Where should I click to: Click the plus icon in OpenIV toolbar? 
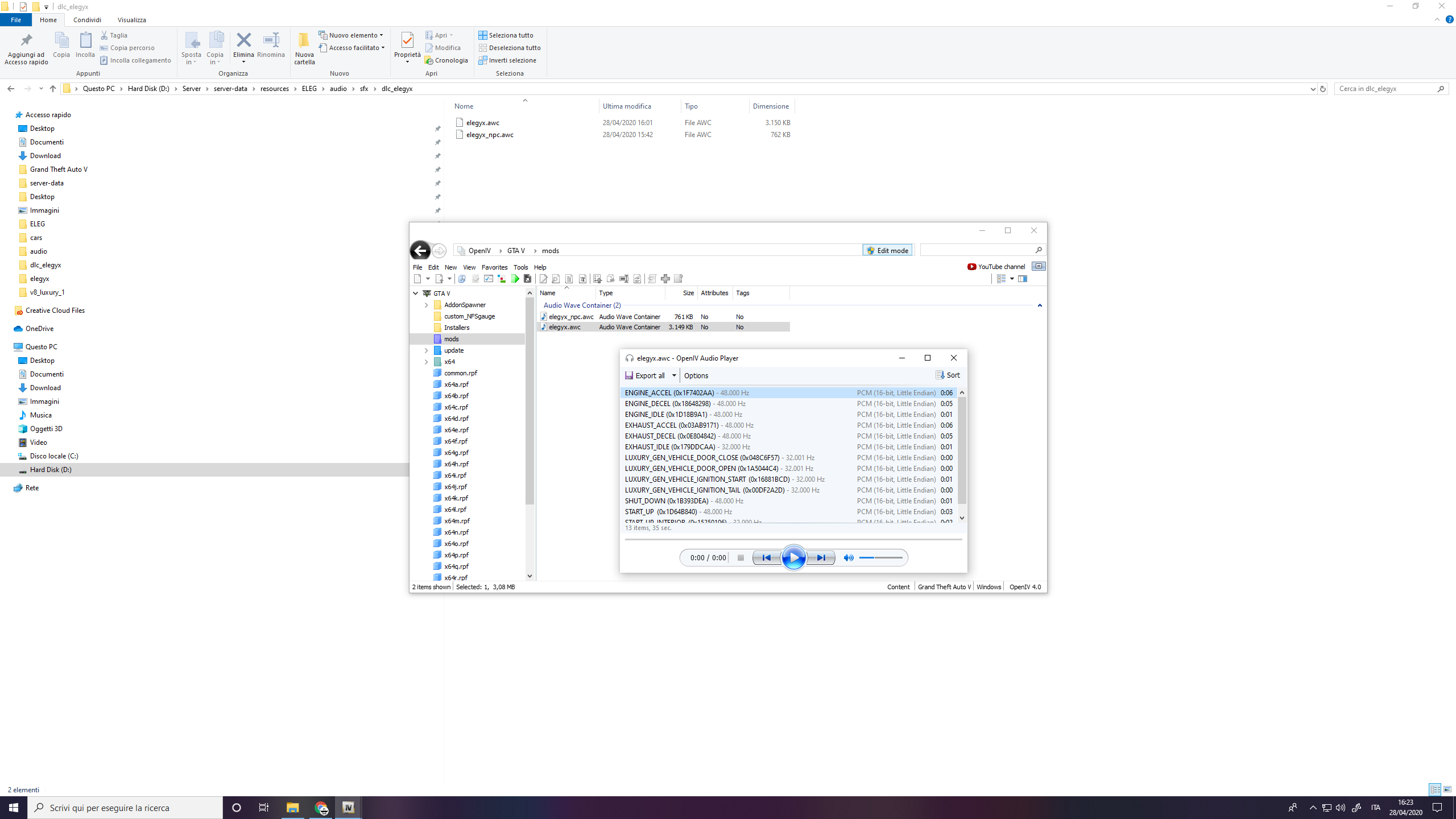(665, 279)
